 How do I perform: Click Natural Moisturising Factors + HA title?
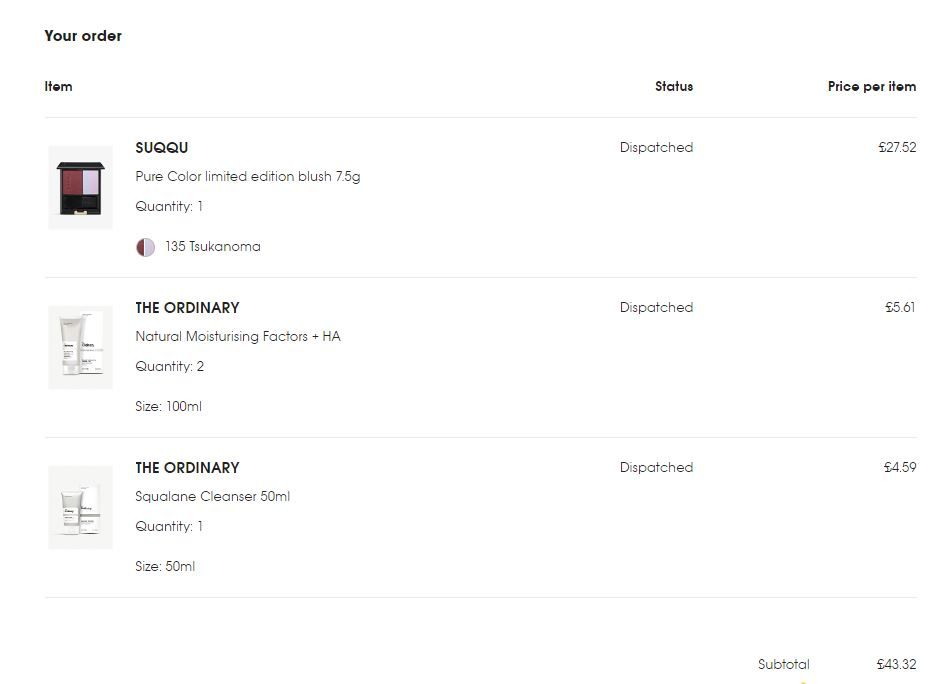238,337
